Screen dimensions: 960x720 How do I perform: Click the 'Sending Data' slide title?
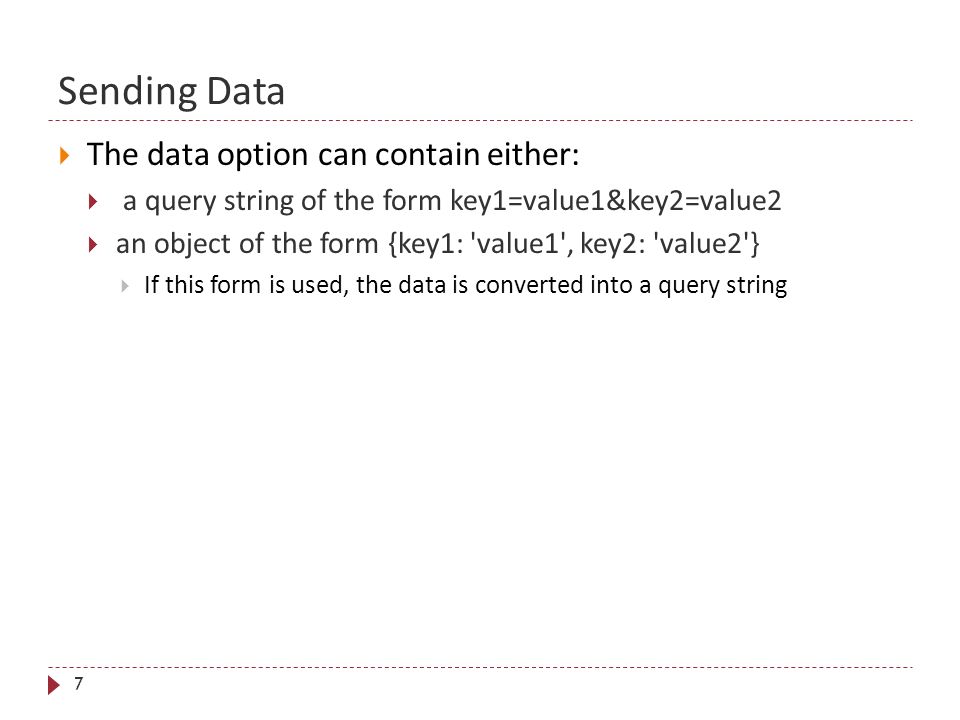pos(171,92)
